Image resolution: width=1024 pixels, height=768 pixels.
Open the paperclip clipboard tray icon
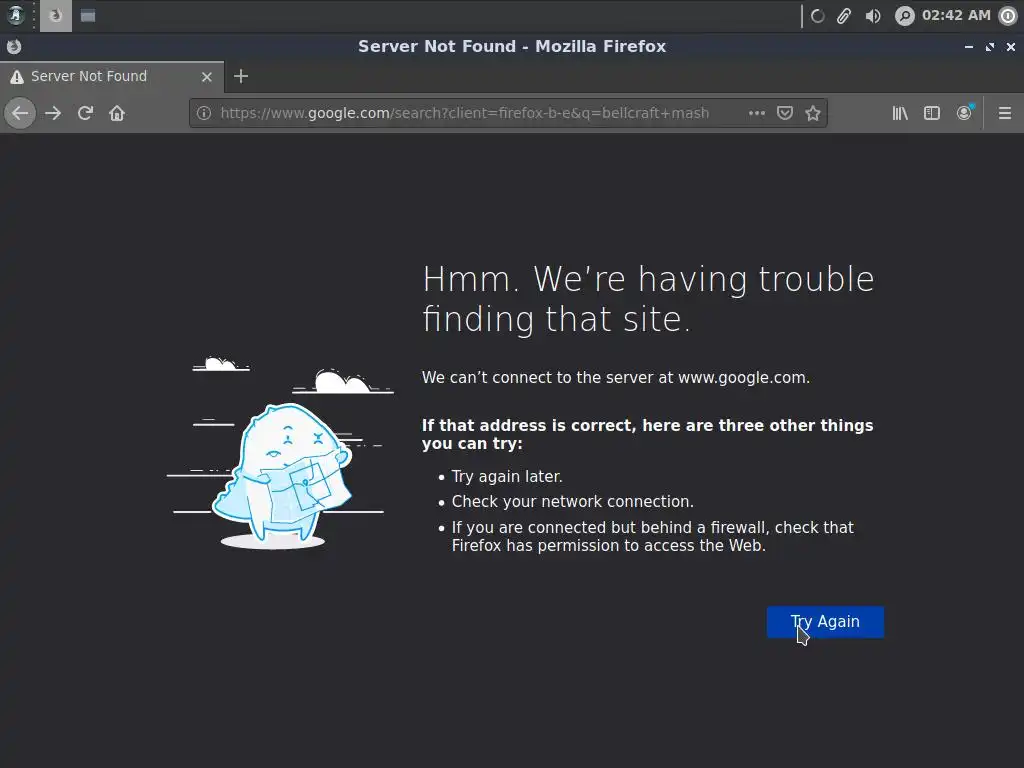click(844, 16)
